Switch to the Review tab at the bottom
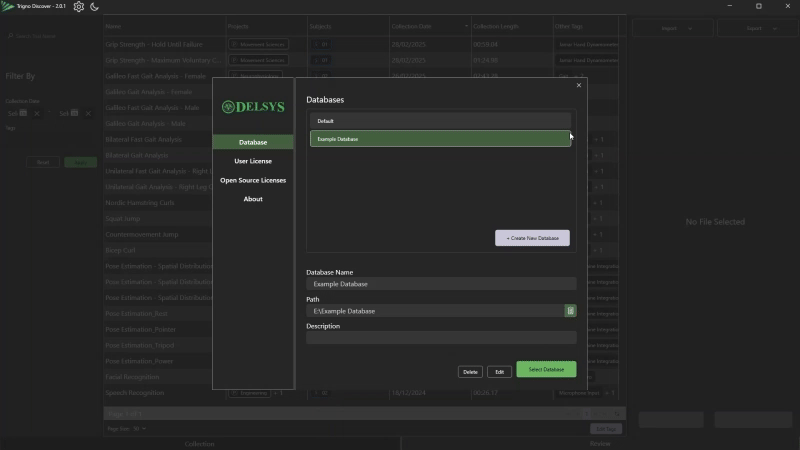 (600, 444)
